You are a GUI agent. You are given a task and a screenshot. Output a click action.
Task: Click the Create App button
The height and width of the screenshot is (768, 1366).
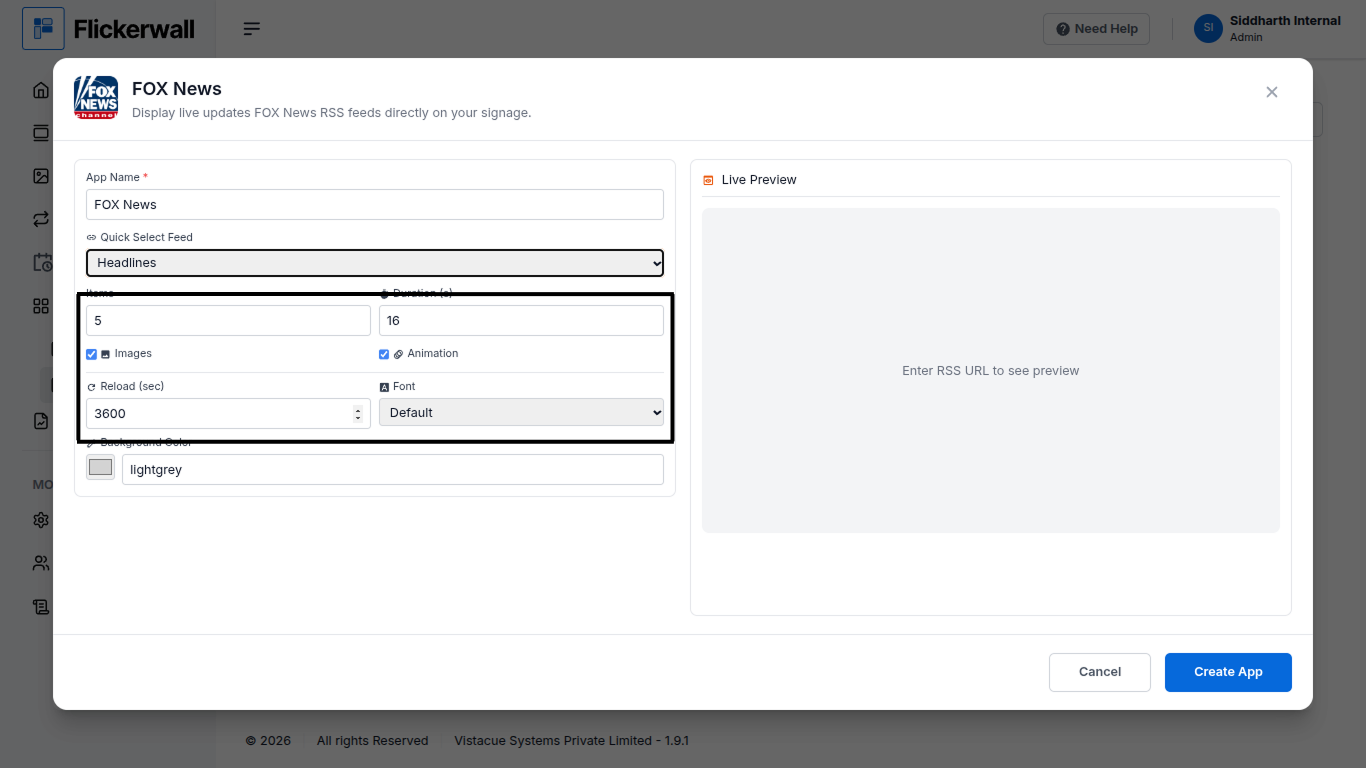tap(1228, 672)
